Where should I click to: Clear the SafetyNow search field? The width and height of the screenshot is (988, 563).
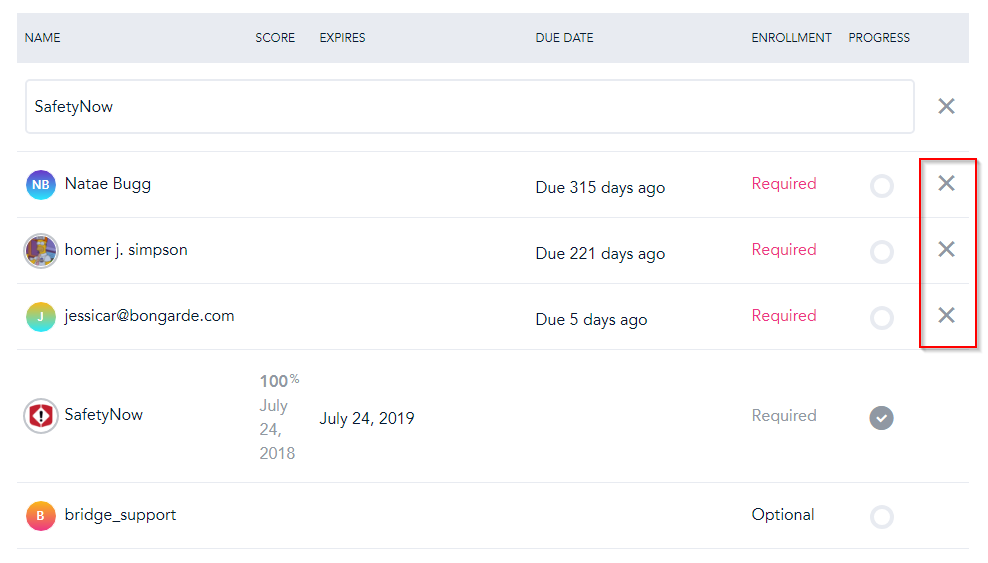click(946, 106)
